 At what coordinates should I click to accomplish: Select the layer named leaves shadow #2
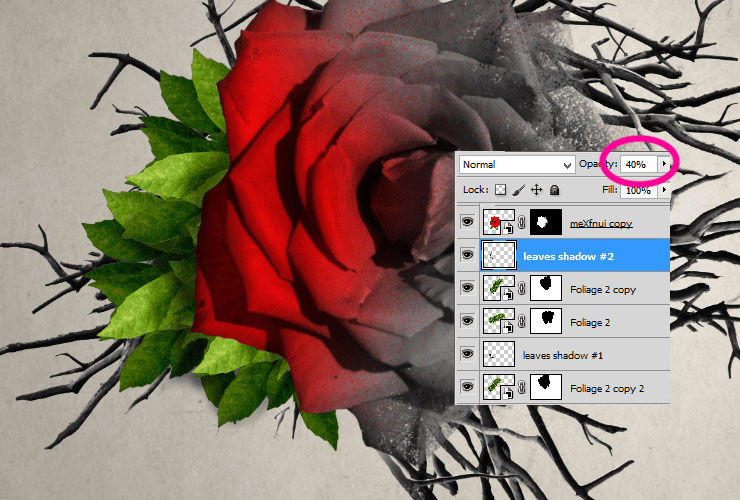568,256
